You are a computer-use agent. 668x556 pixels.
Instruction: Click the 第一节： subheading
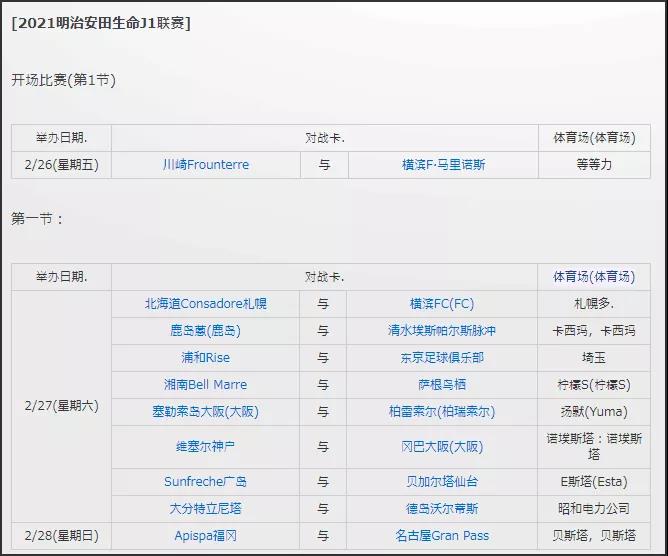click(37, 219)
